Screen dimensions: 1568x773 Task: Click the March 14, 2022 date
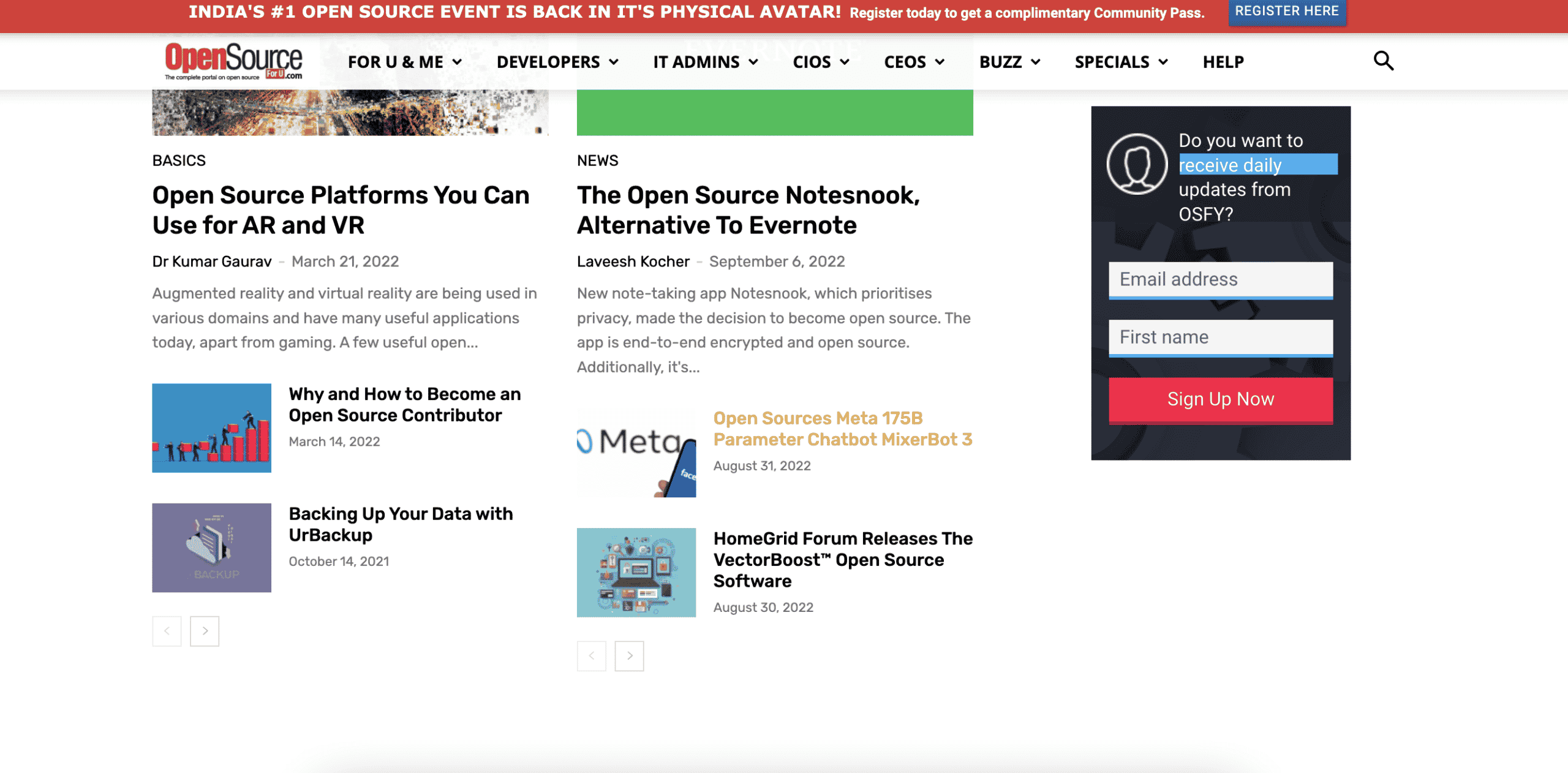pos(334,442)
